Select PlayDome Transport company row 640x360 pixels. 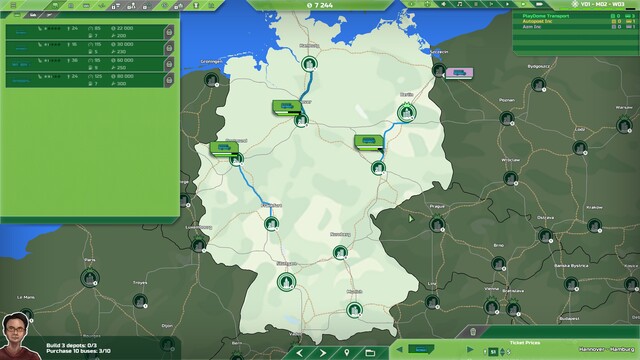(x=576, y=16)
